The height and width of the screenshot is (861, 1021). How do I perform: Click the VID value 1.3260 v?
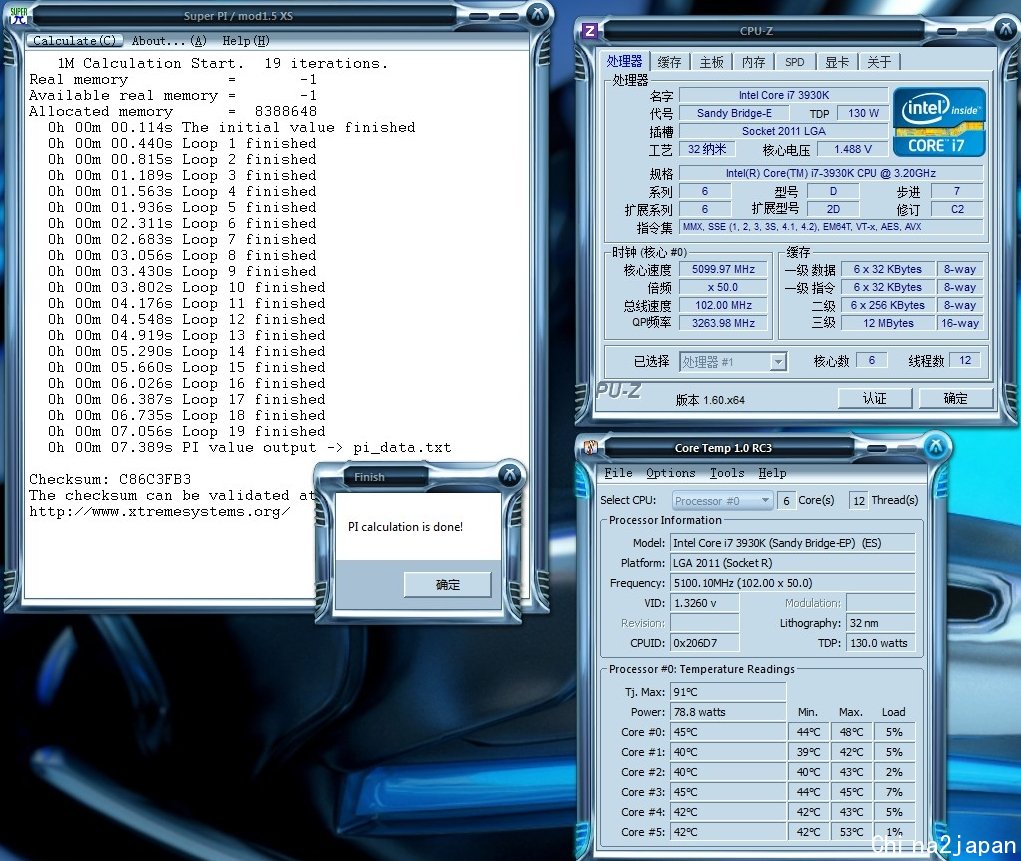click(705, 603)
